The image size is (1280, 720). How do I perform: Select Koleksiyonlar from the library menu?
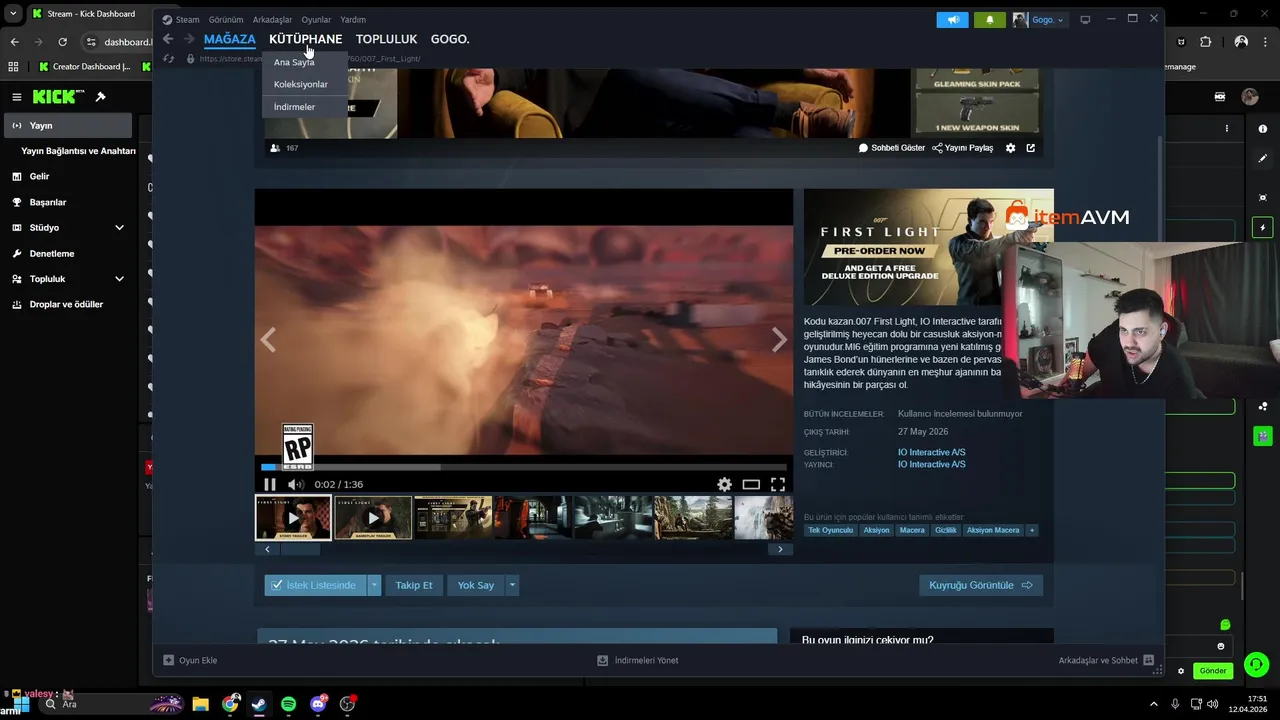(x=301, y=84)
